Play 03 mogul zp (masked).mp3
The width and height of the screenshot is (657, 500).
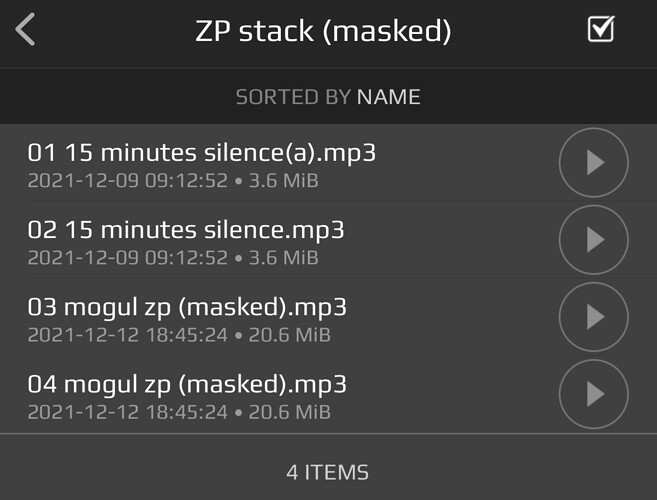[x=595, y=317]
